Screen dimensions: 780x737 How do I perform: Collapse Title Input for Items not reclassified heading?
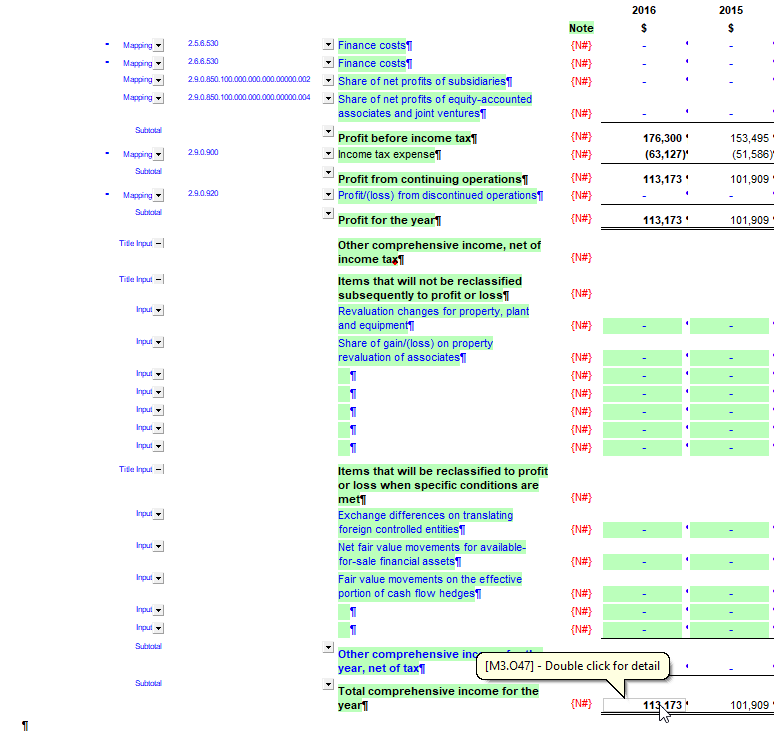[x=158, y=279]
